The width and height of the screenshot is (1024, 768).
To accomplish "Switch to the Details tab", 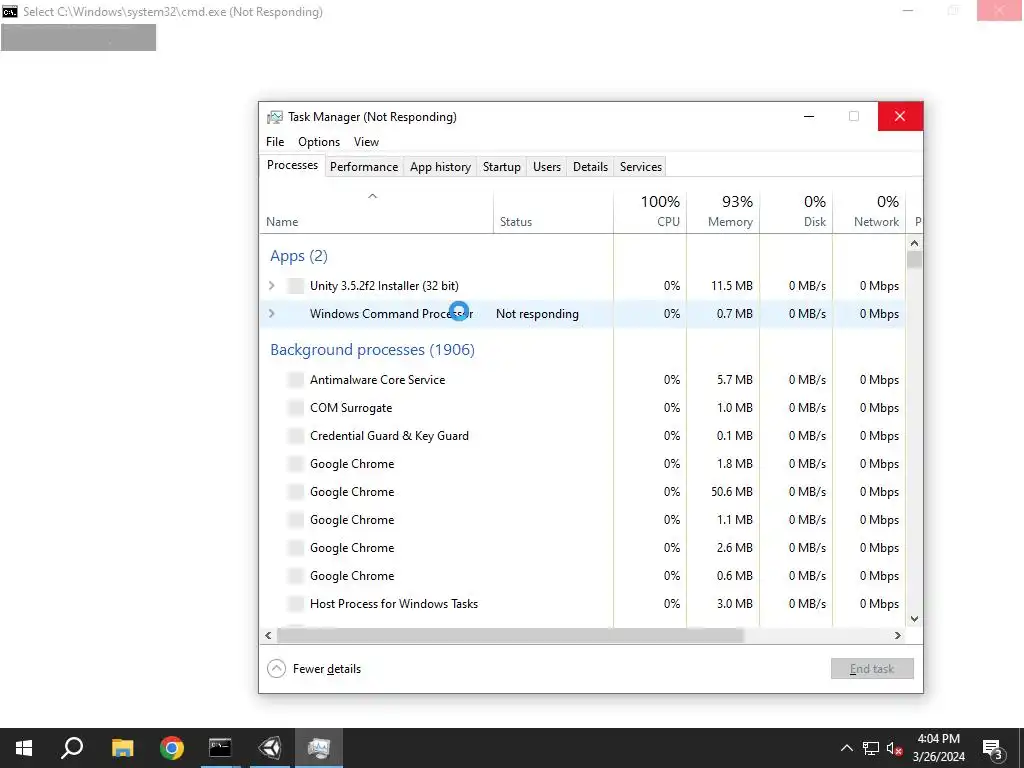I will (x=590, y=167).
